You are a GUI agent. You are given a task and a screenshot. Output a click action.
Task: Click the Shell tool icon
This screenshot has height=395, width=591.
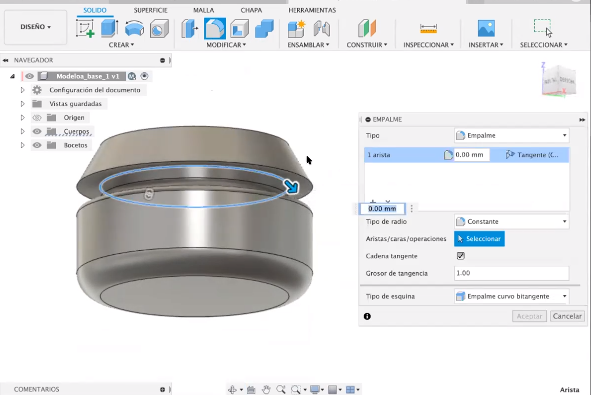[x=240, y=29]
